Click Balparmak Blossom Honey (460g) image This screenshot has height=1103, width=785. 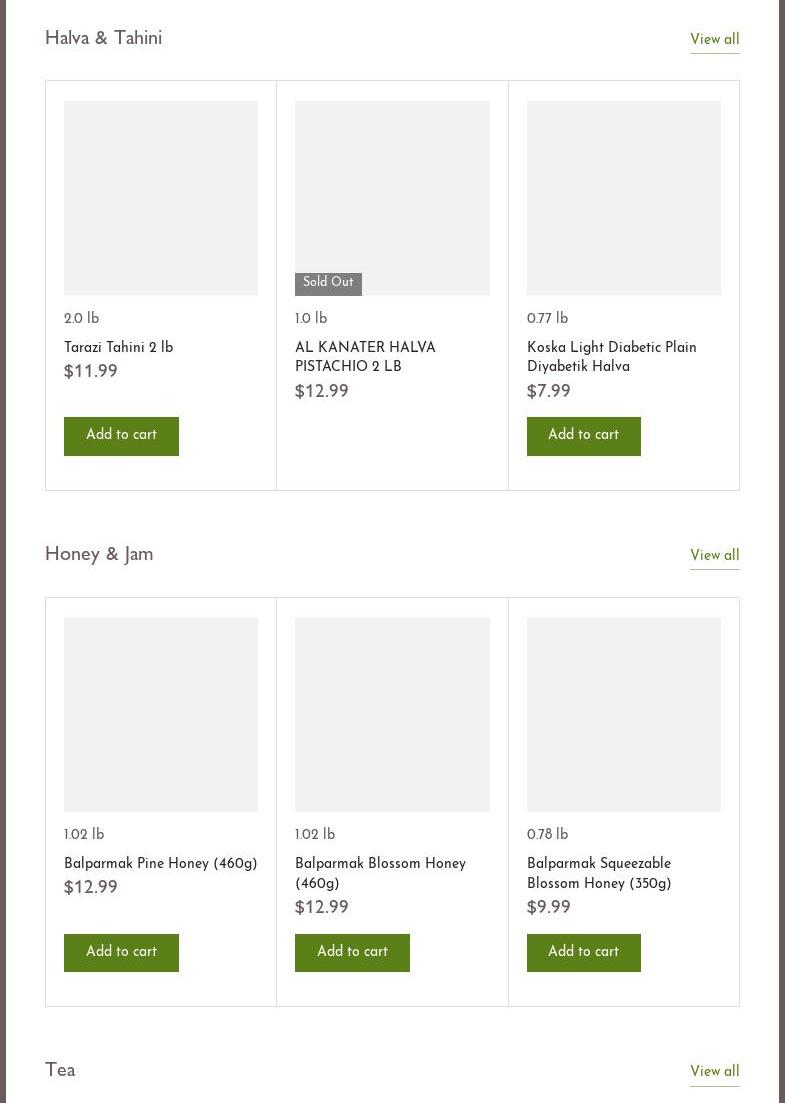tap(392, 714)
